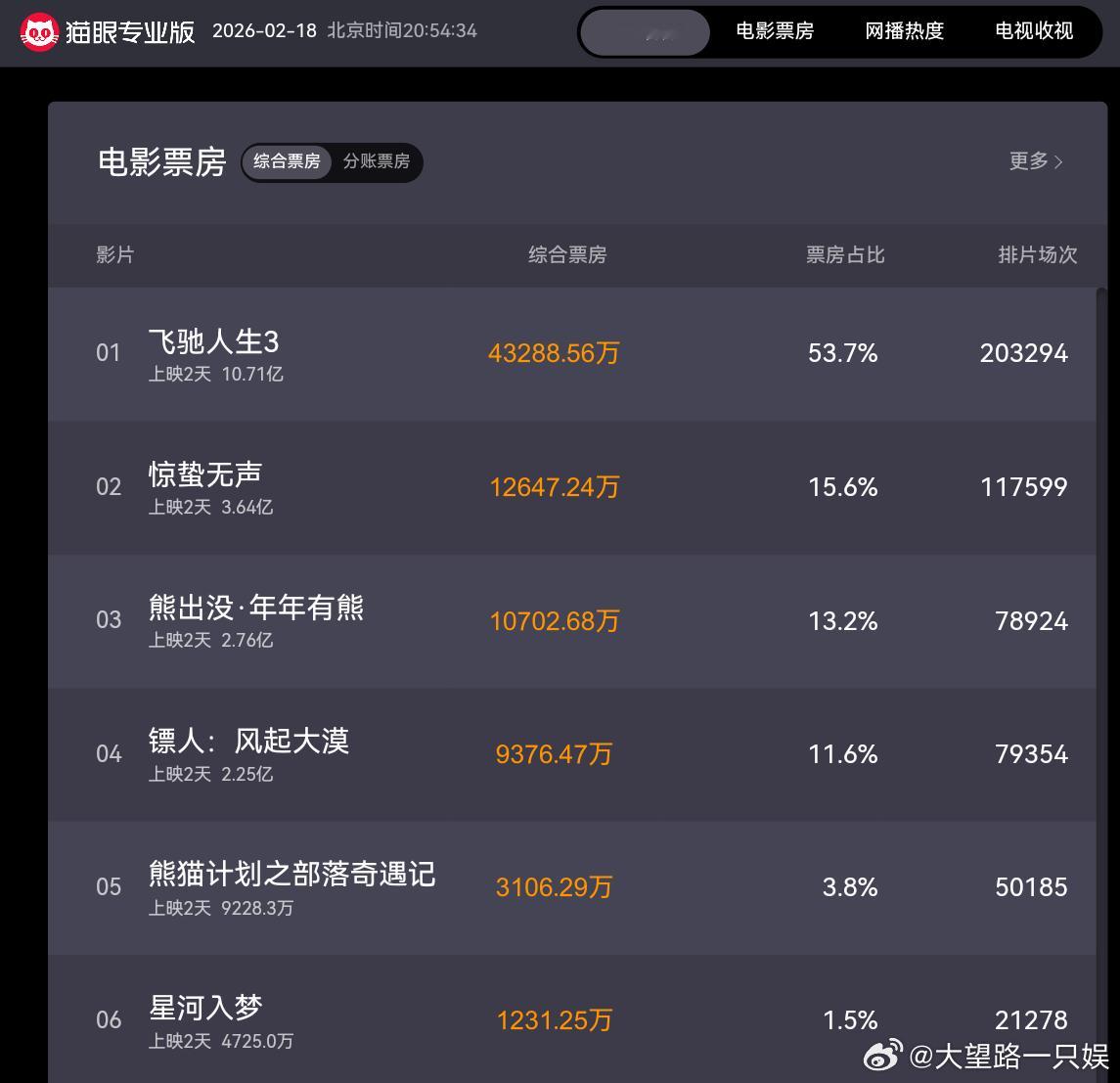
Task: Select the 电影票房 navigation tab
Action: point(775,31)
